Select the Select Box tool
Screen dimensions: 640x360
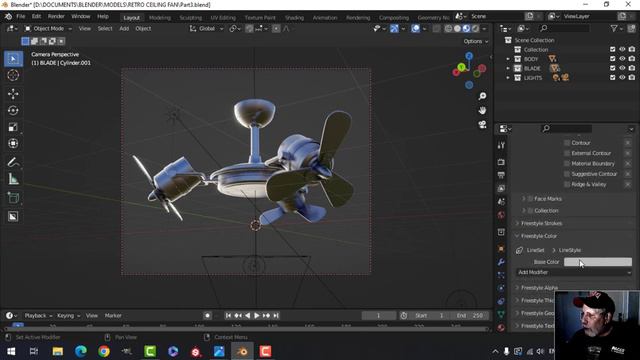coord(13,59)
